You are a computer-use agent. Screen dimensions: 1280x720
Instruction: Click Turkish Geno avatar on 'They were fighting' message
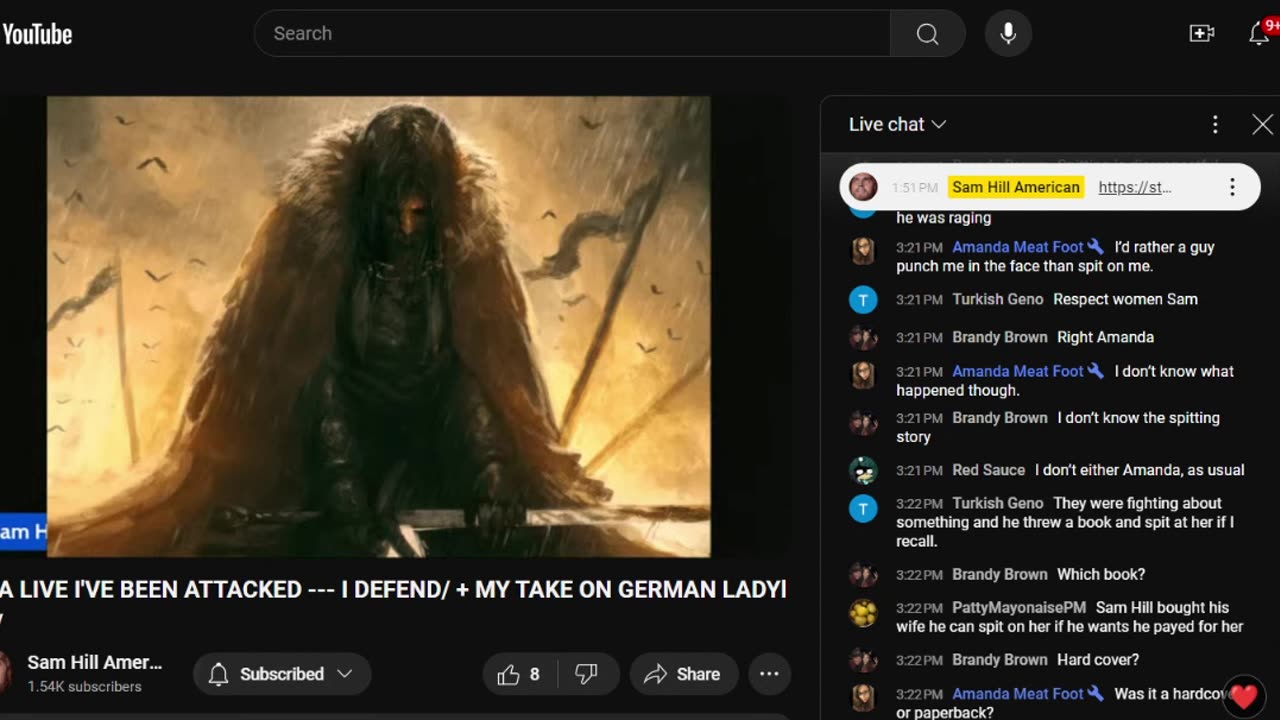tap(863, 508)
